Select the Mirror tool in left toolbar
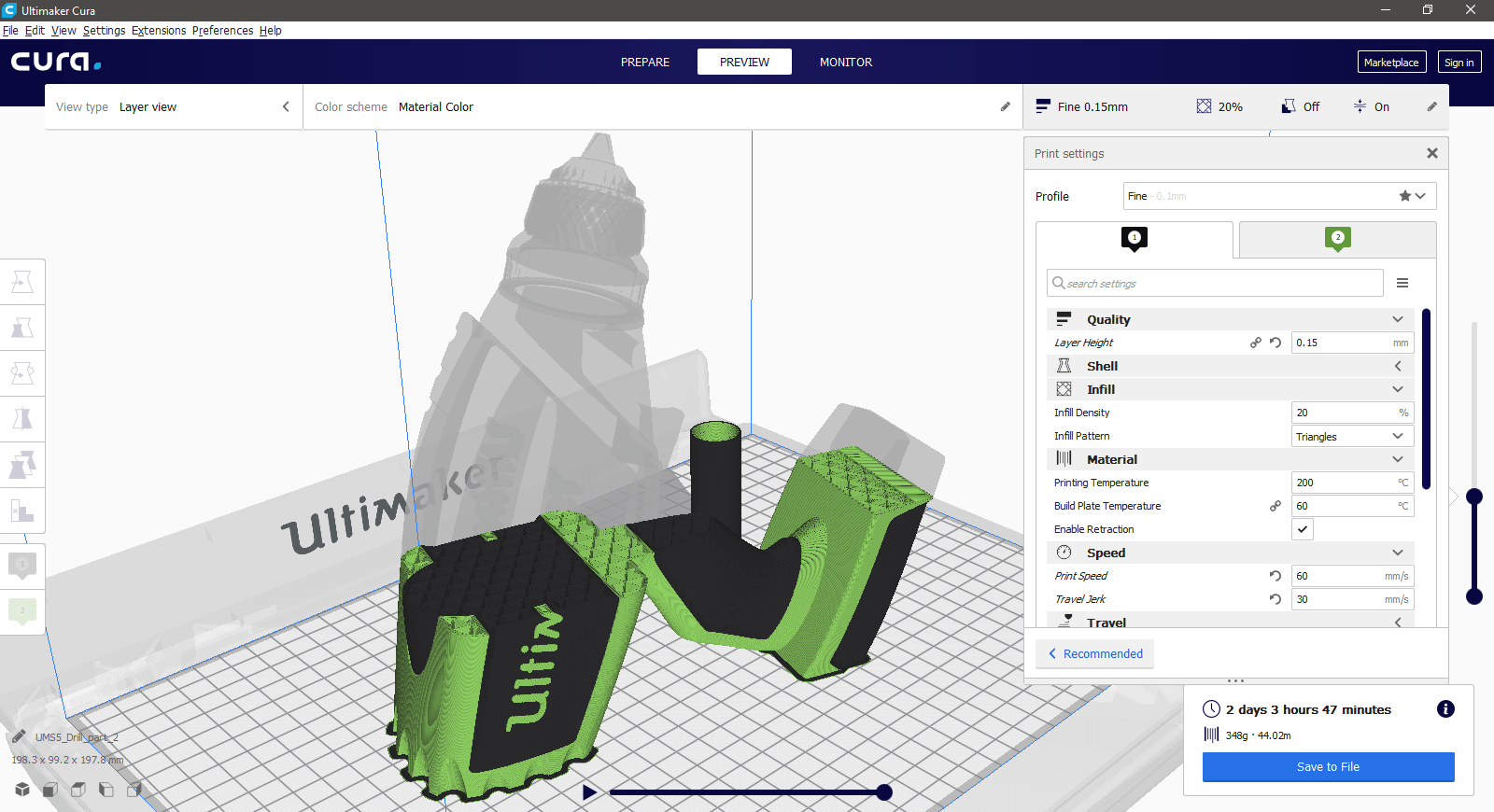Screen dimensions: 1494x812 click(x=22, y=419)
